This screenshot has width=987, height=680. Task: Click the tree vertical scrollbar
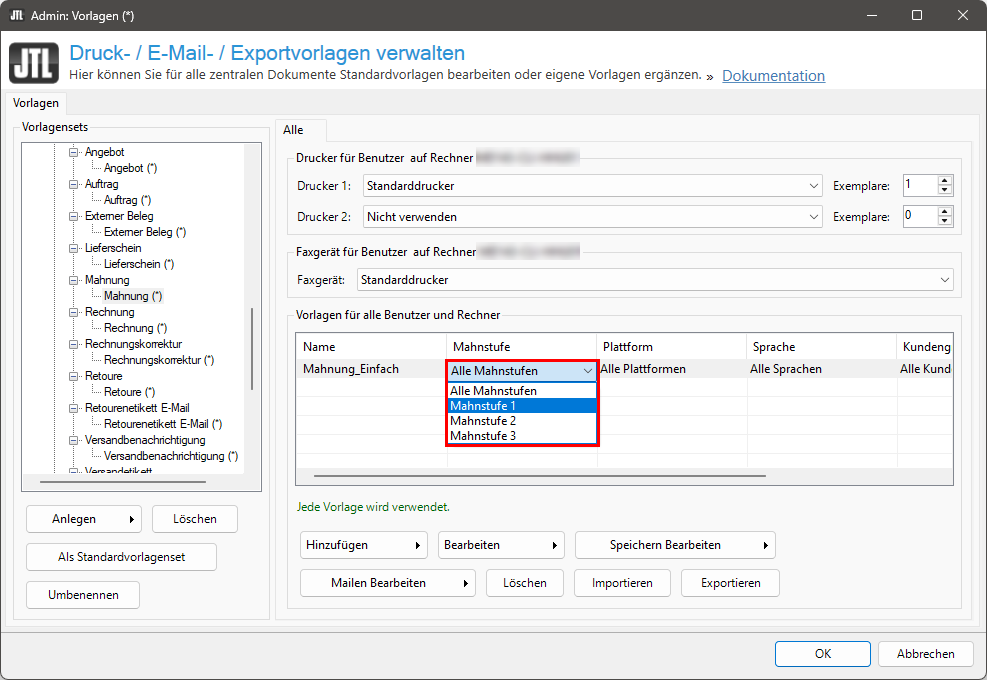(x=252, y=349)
